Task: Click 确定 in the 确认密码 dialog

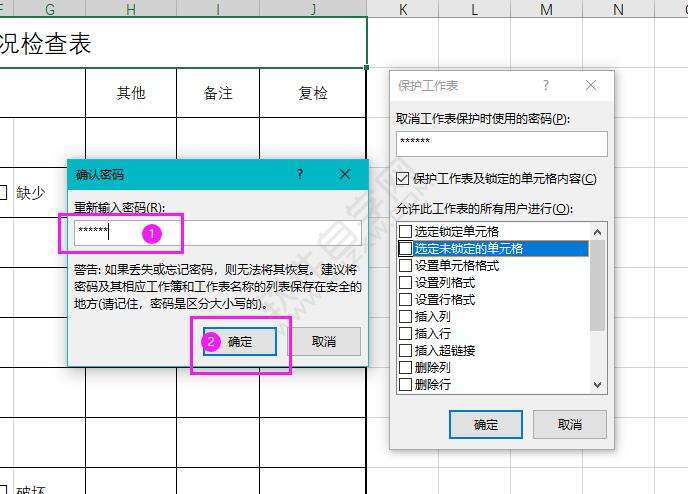Action: [240, 341]
